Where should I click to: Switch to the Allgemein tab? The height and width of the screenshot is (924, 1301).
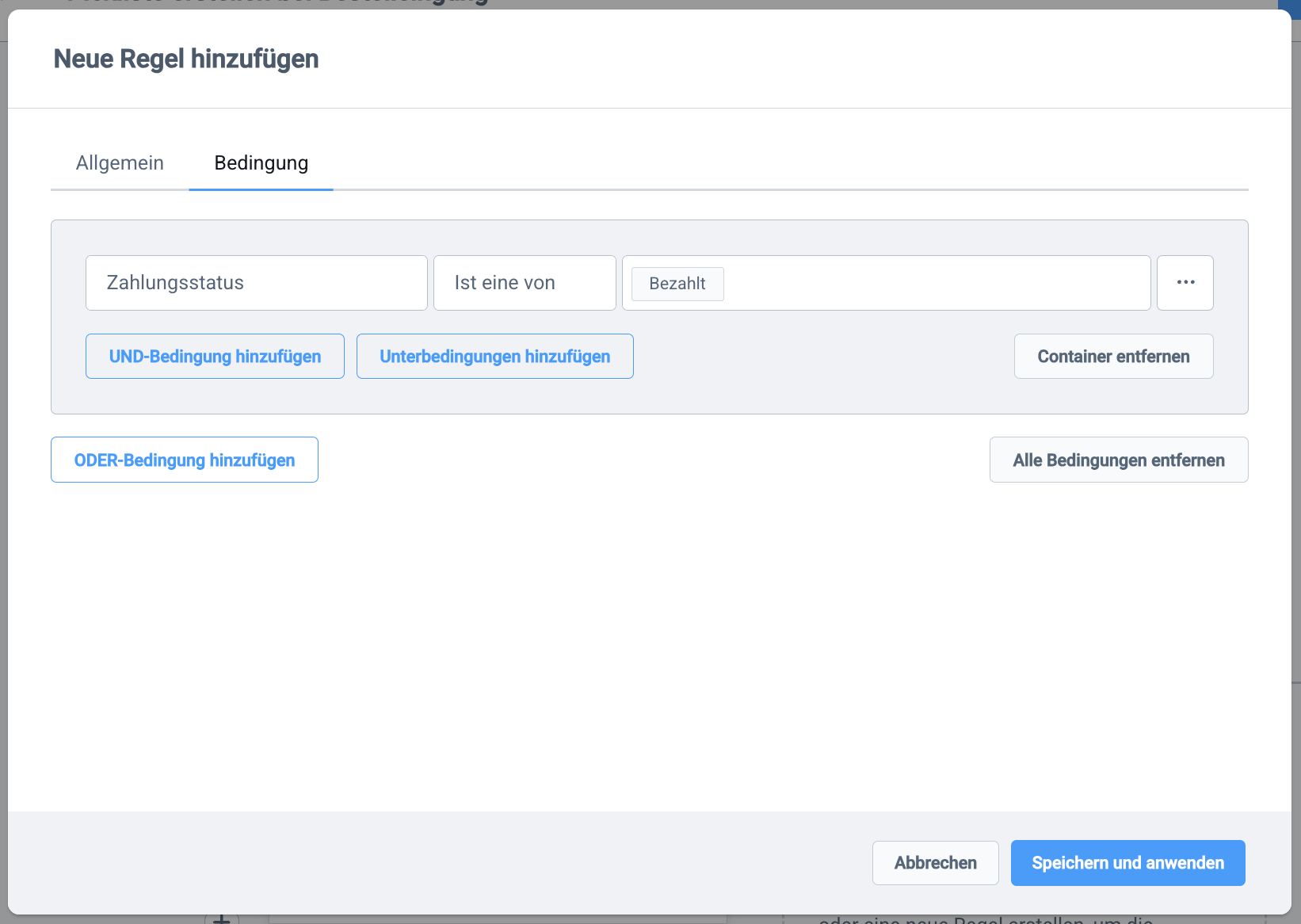point(120,163)
